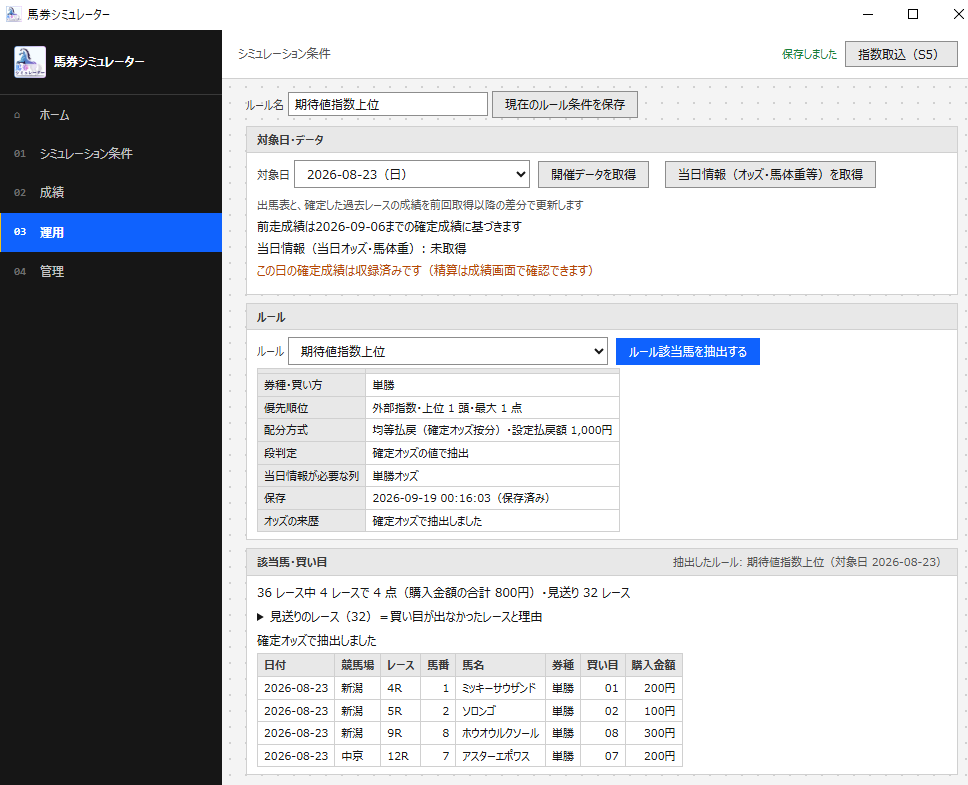Click the 300円 purchase amount cell
Screen dimensions: 968x785
[x=654, y=733]
